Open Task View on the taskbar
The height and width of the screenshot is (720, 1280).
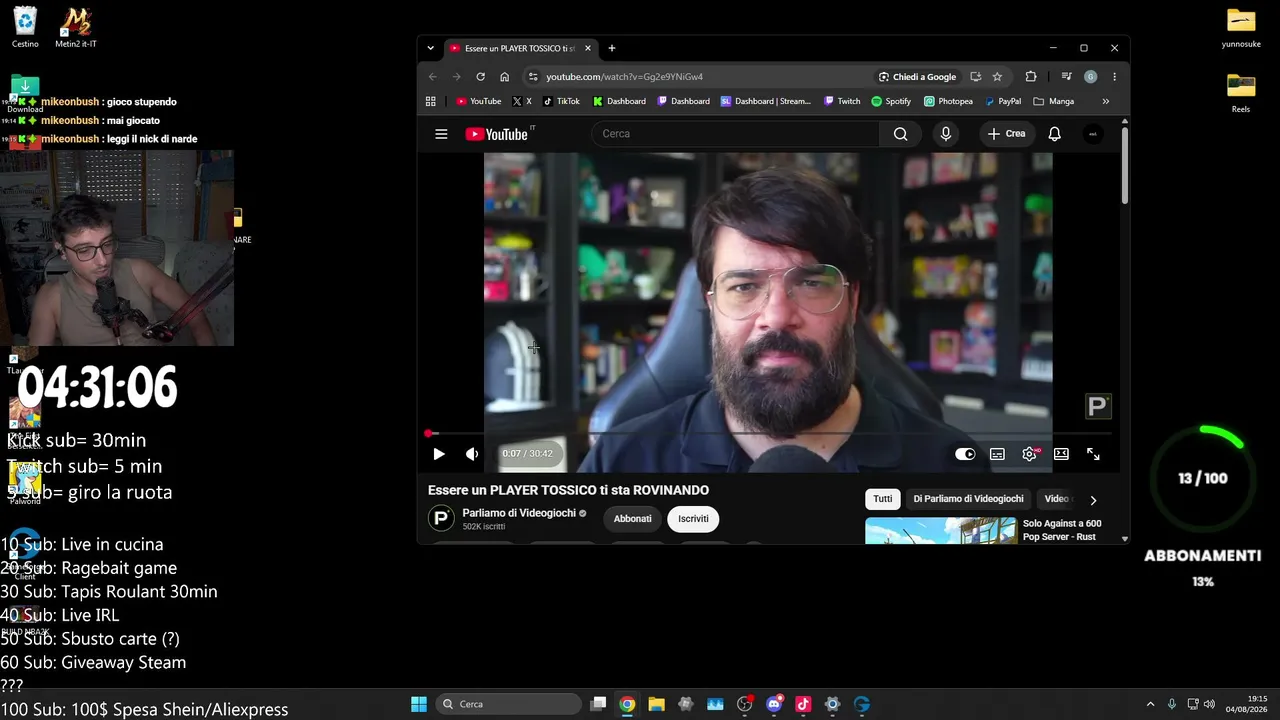(598, 704)
